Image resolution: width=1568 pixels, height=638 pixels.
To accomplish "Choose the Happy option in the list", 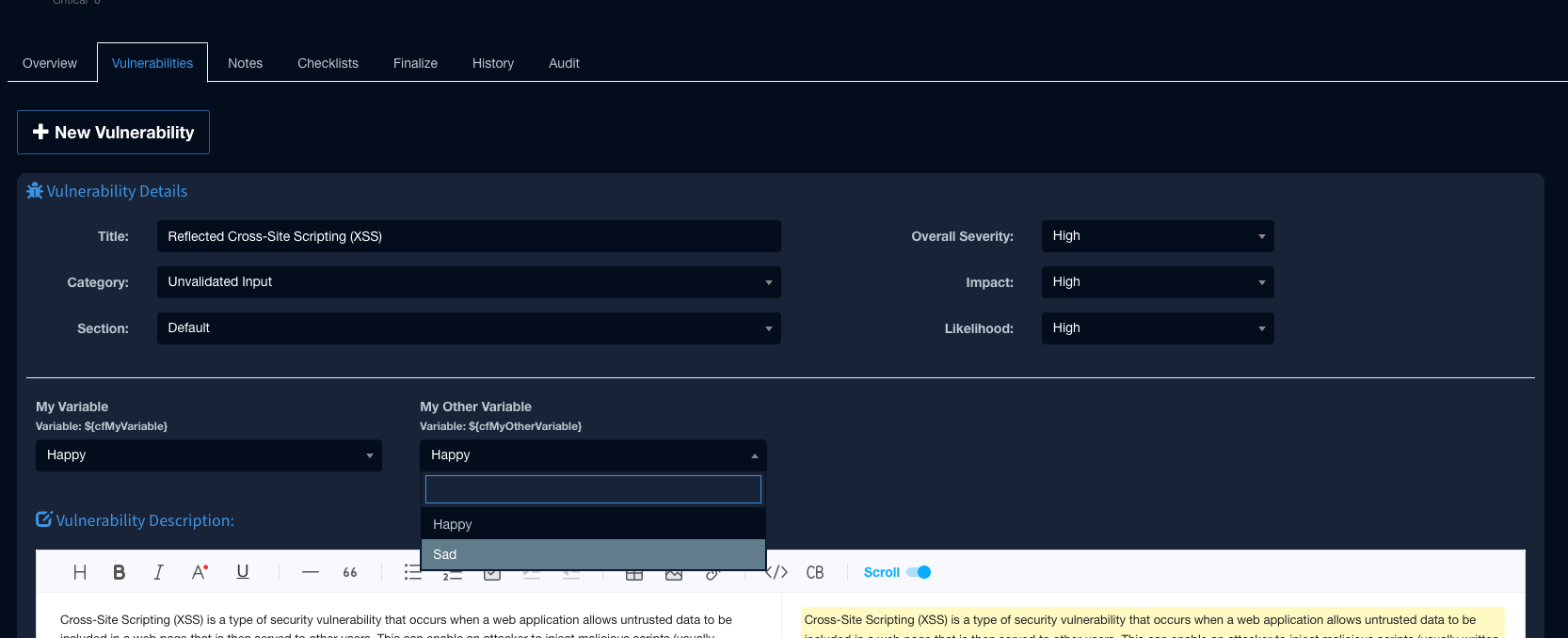I will click(593, 524).
